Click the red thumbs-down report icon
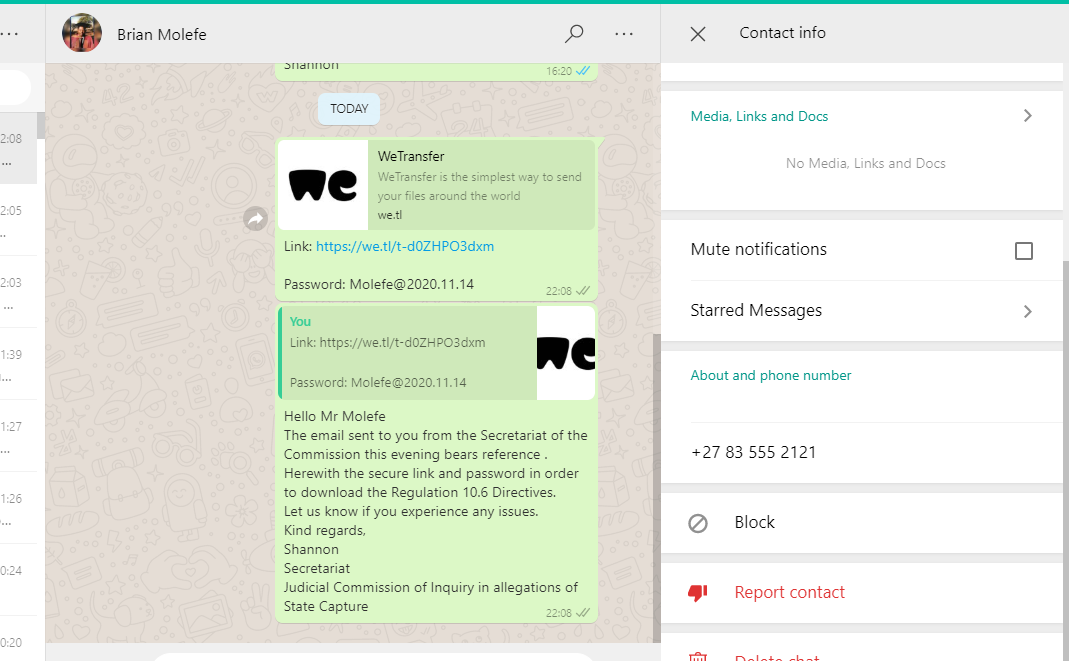The image size is (1069, 661). click(x=698, y=593)
